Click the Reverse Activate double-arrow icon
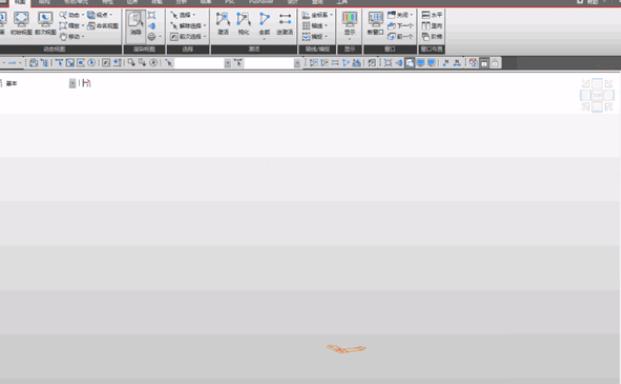Image resolution: width=621 pixels, height=384 pixels. pos(285,23)
